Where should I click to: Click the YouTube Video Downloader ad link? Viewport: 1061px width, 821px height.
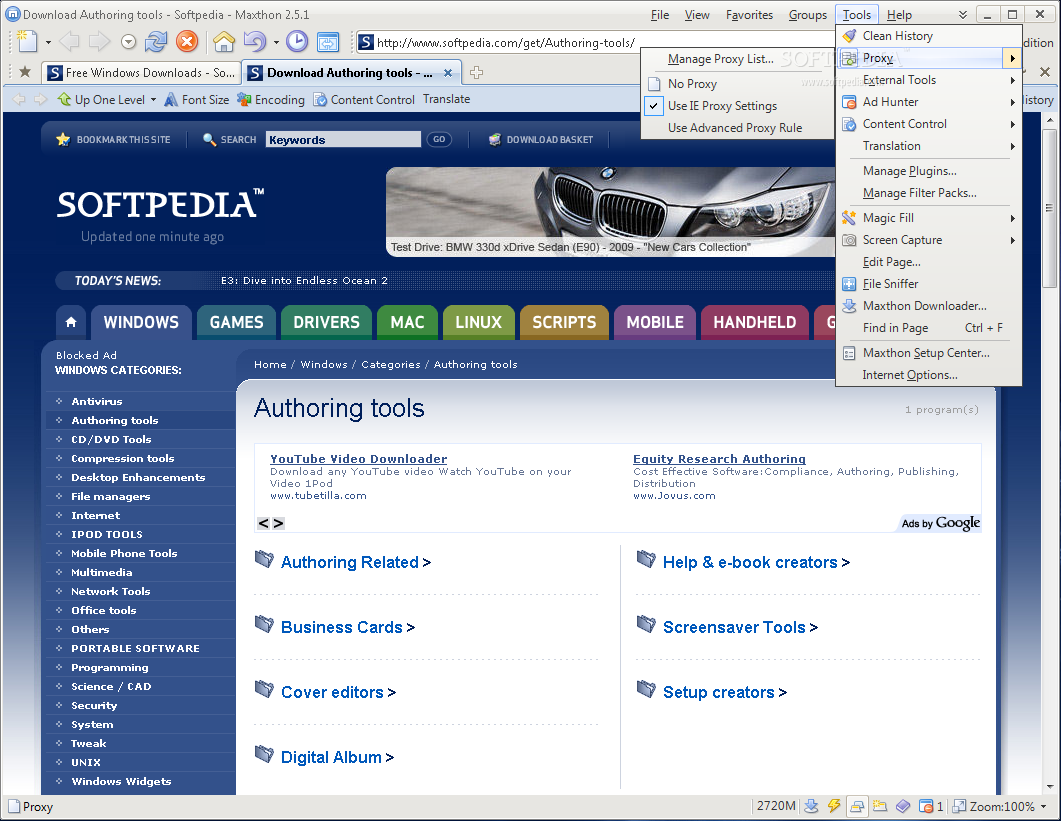[359, 459]
